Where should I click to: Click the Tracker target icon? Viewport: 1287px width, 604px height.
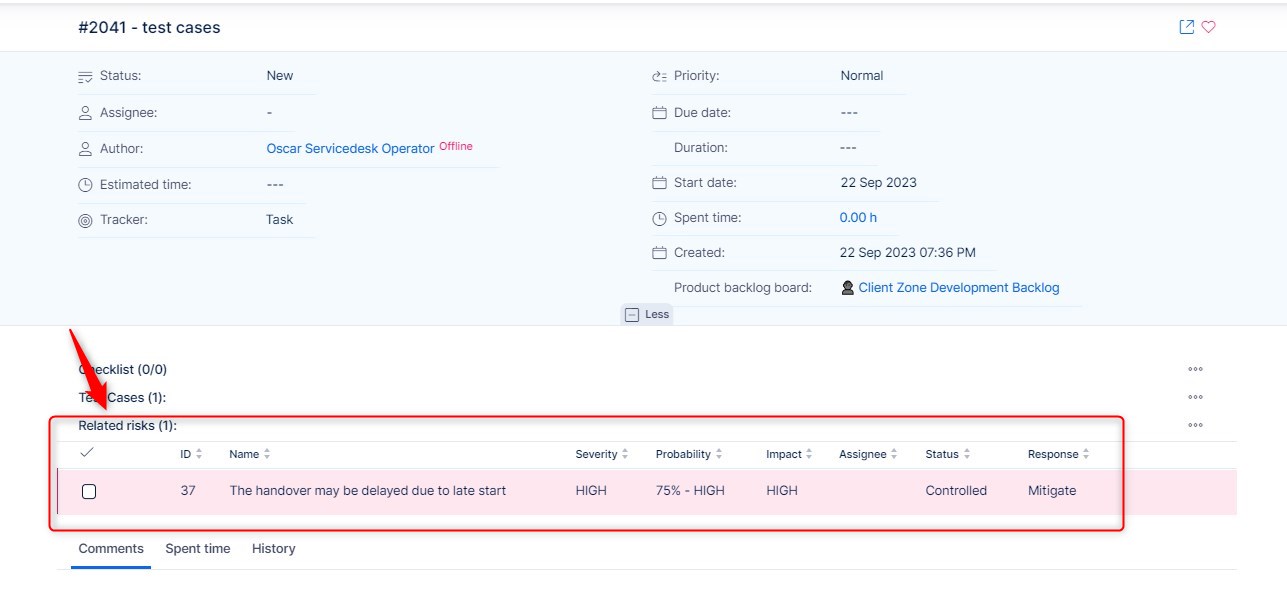(x=85, y=220)
